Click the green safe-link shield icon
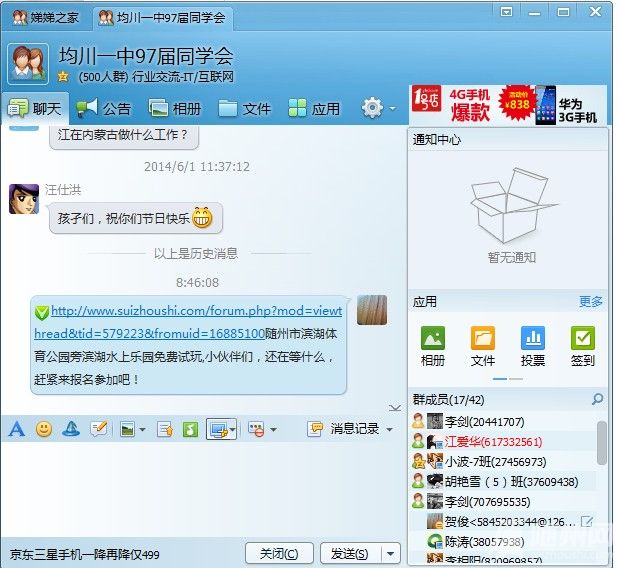Image resolution: width=620 pixels, height=568 pixels. pos(42,312)
